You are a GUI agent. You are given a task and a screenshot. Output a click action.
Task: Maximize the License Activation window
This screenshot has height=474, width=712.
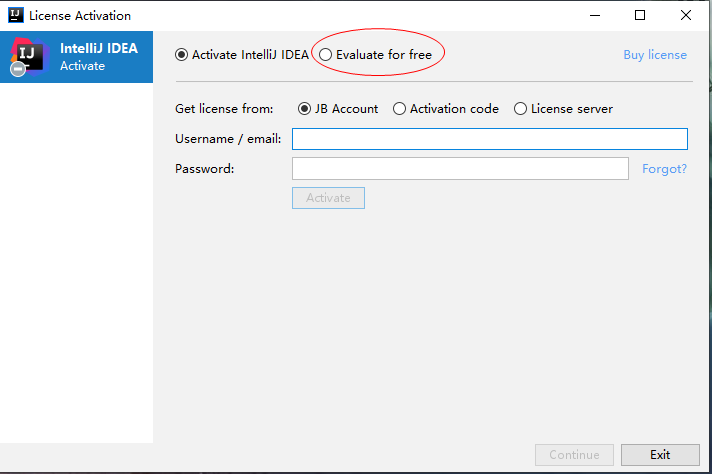coord(640,15)
